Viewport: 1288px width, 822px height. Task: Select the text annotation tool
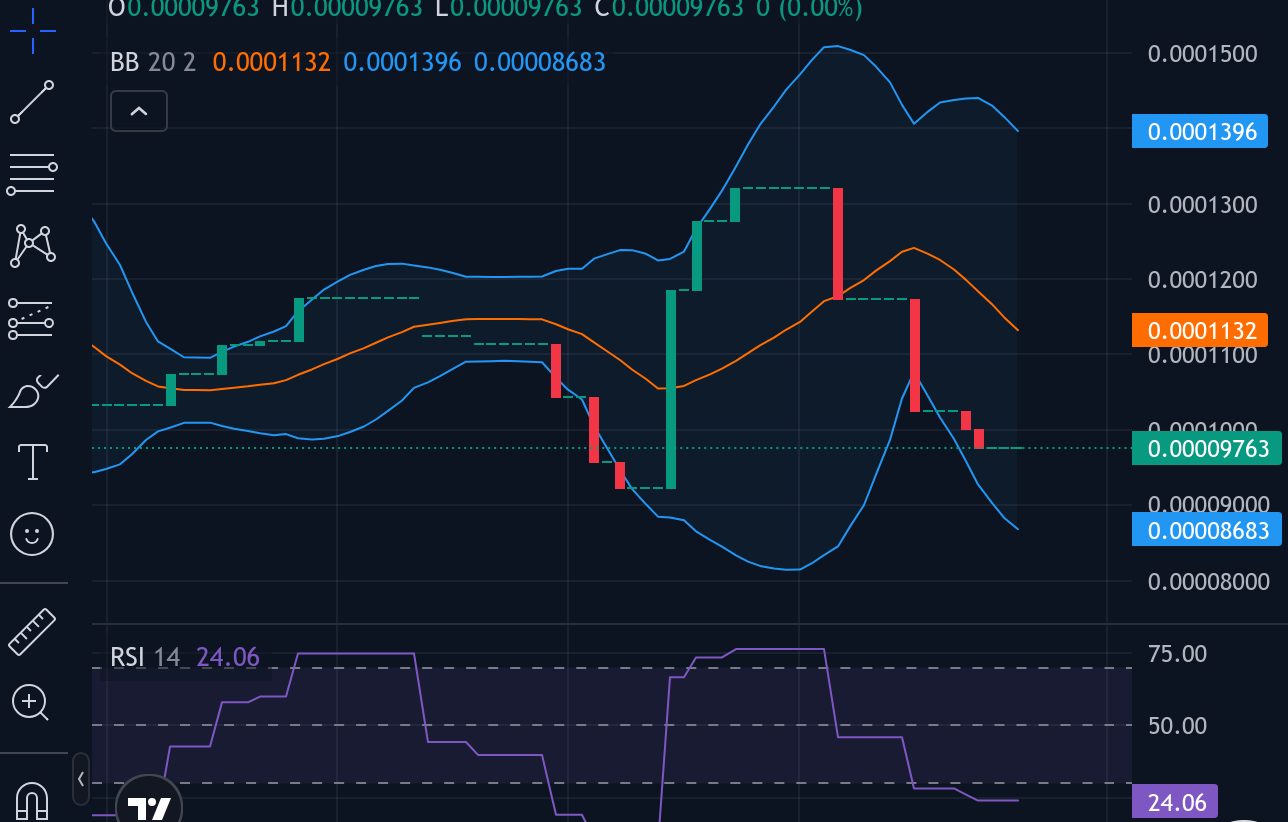[x=32, y=461]
